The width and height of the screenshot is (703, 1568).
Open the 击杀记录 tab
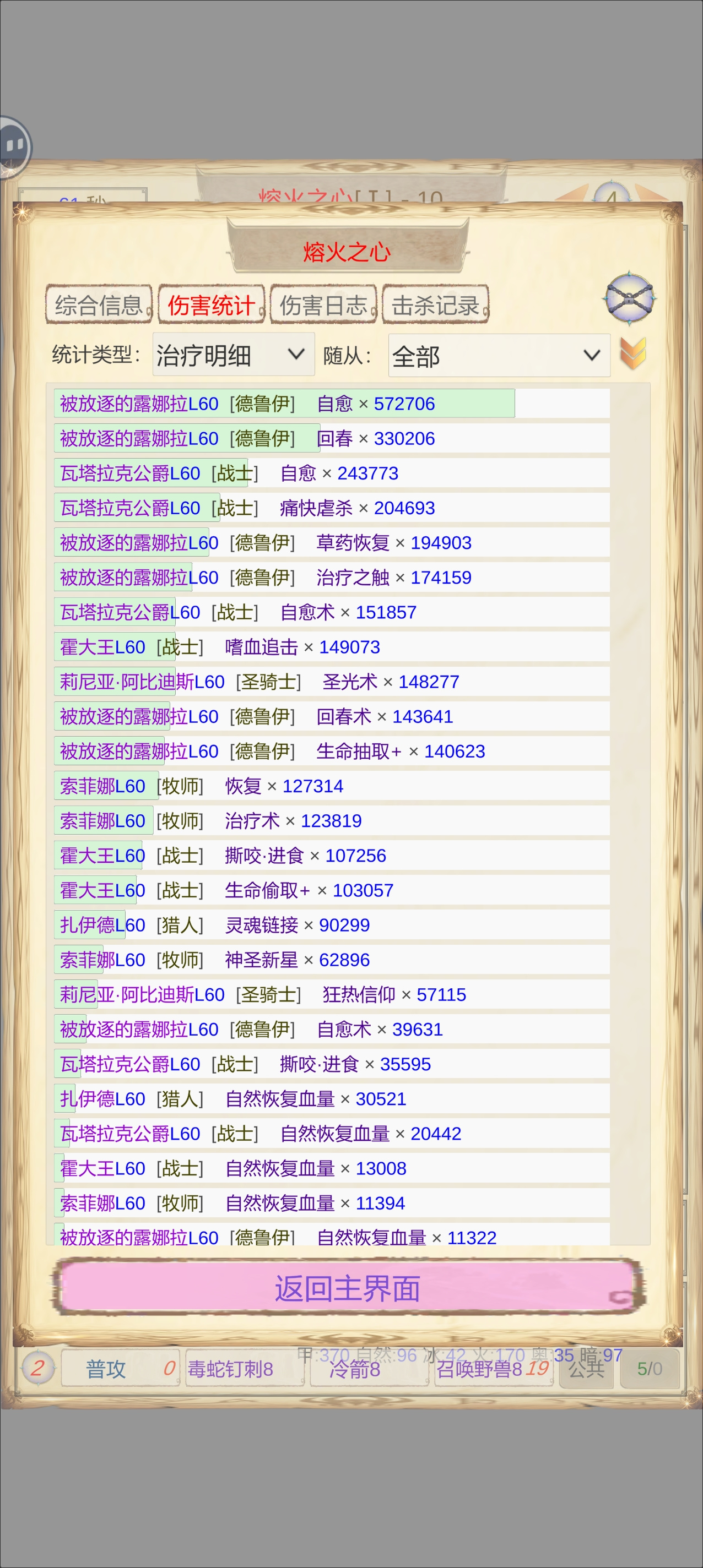click(x=436, y=304)
